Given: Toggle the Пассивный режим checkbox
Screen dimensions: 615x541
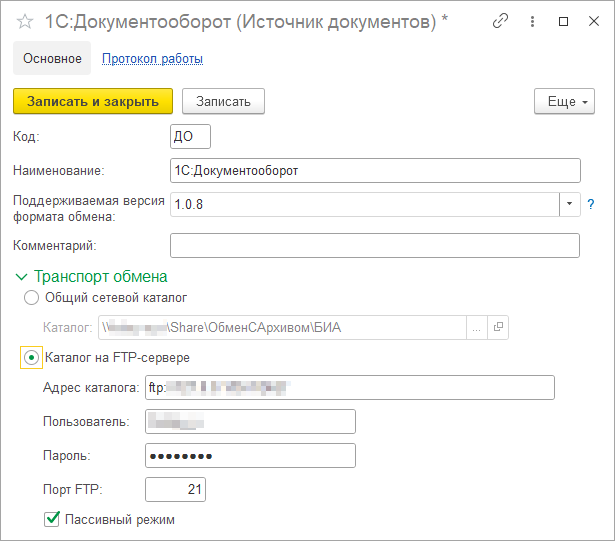Looking at the screenshot, I should pos(52,519).
